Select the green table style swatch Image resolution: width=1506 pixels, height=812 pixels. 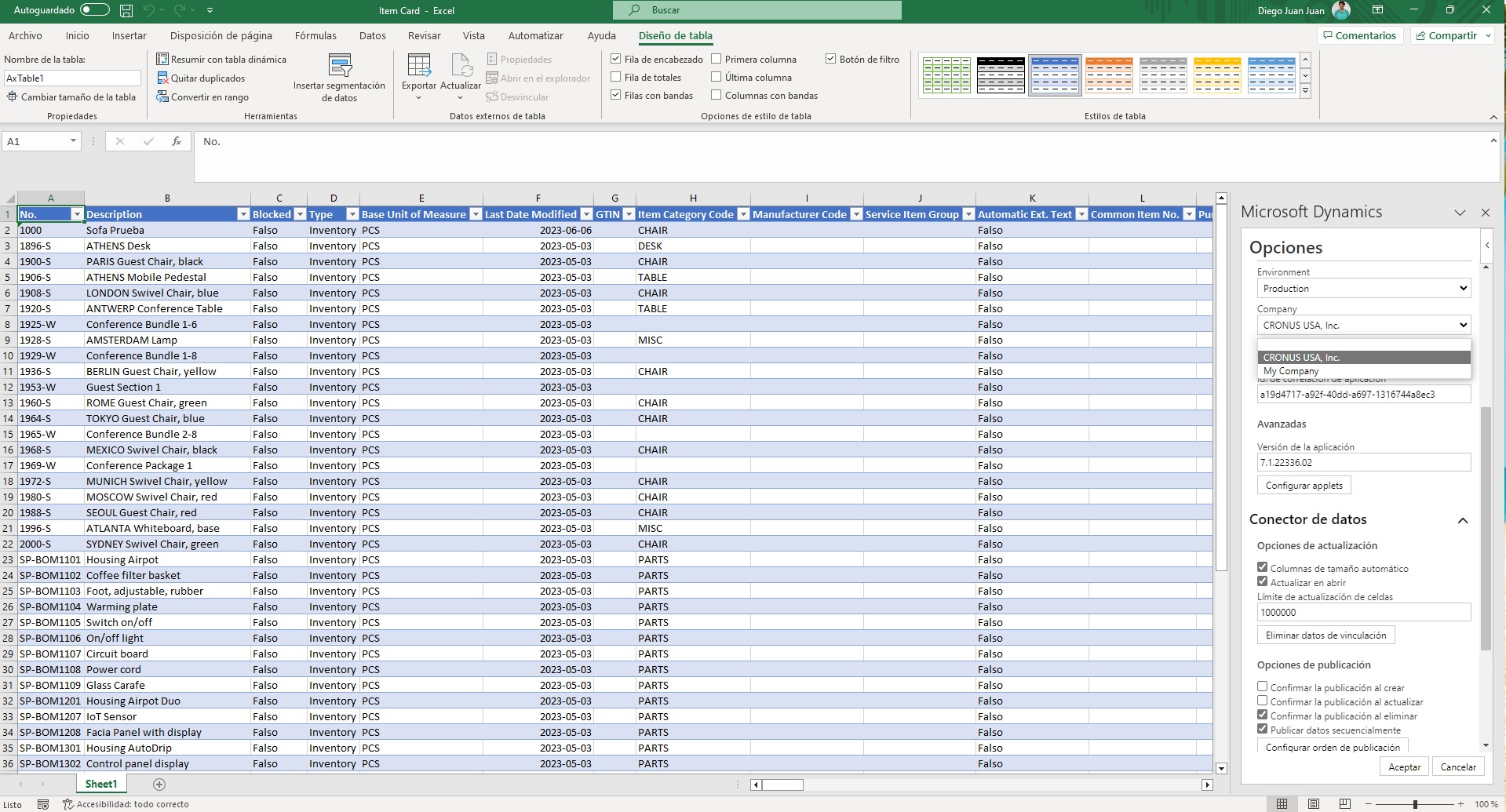pyautogui.click(x=946, y=75)
